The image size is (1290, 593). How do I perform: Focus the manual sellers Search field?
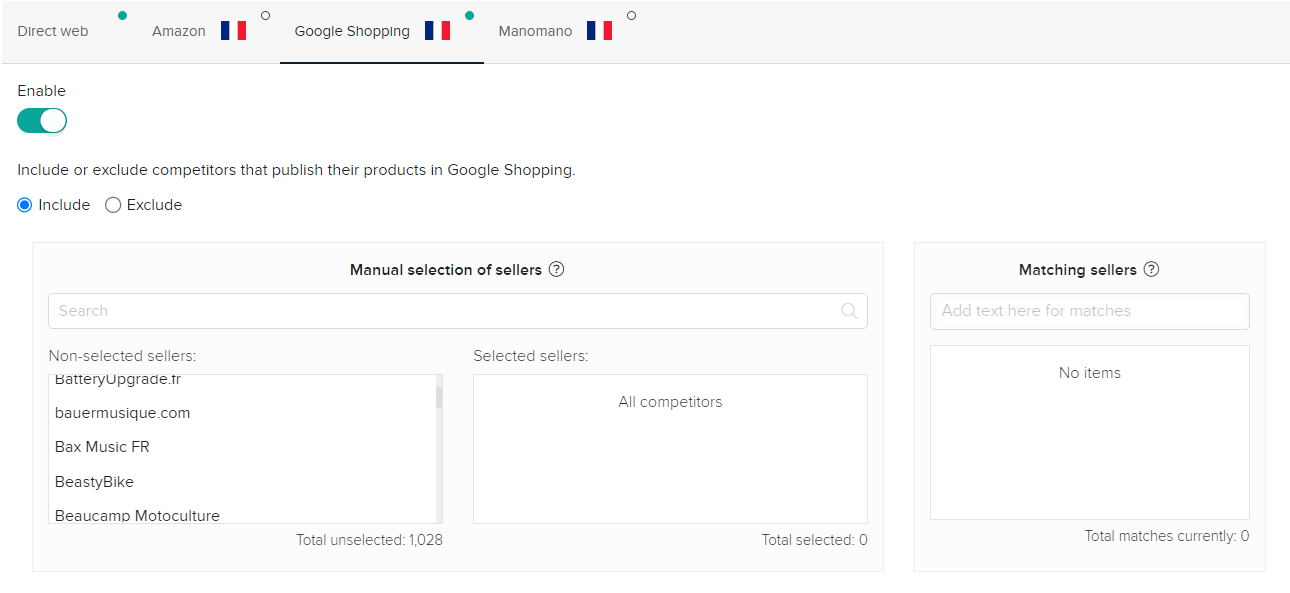pyautogui.click(x=440, y=311)
